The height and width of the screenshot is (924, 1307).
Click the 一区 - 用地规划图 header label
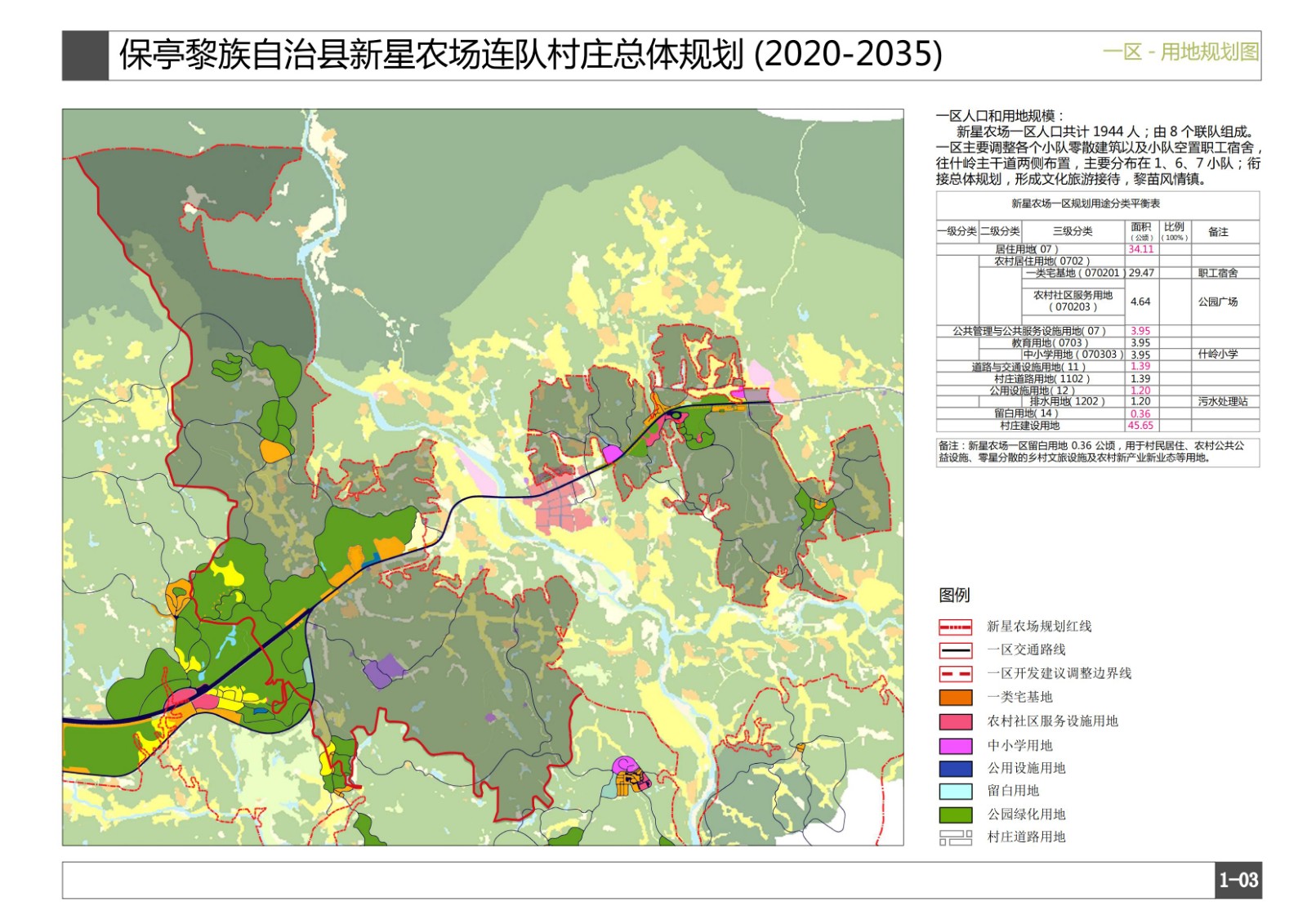pos(1180,52)
